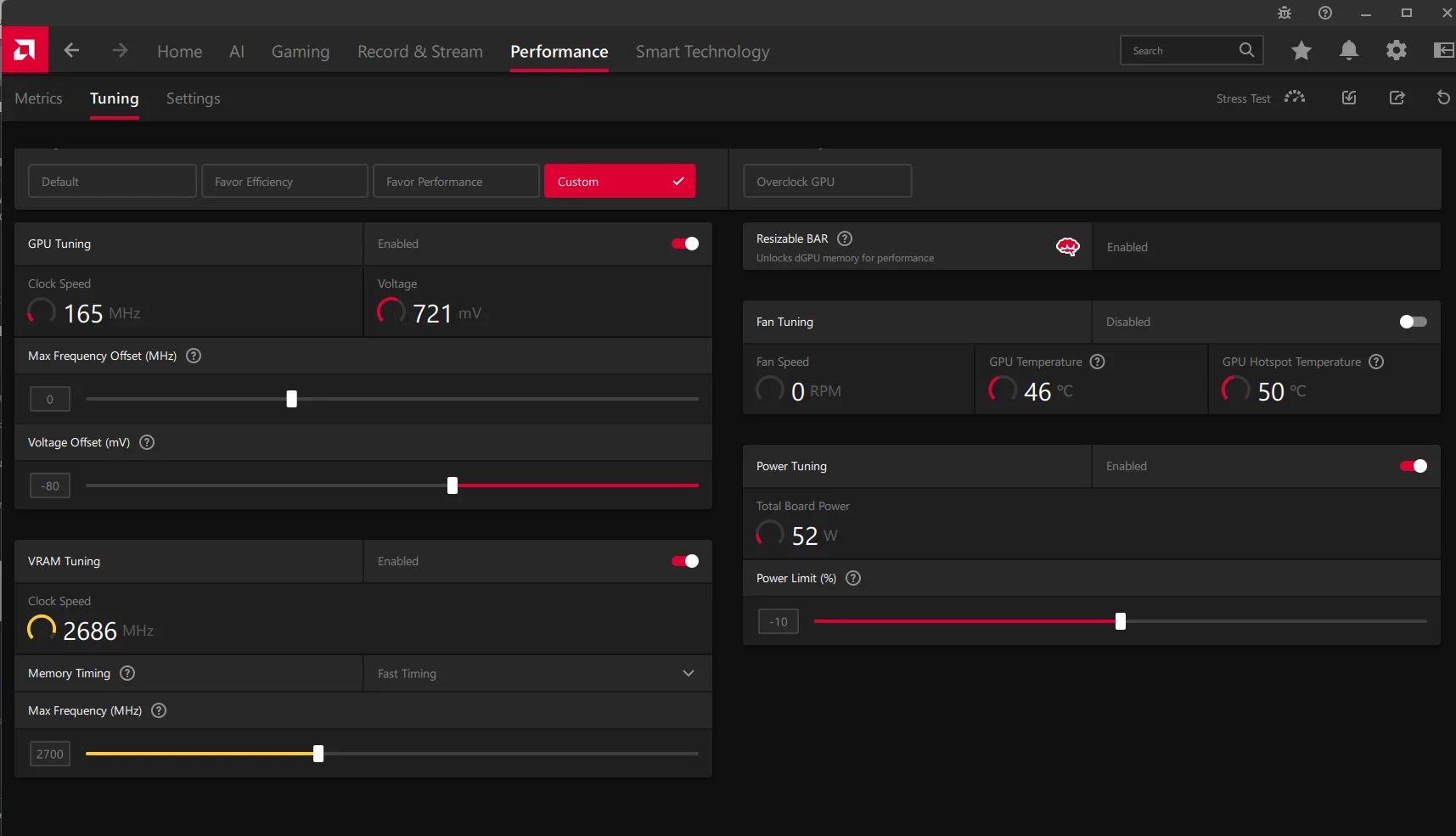Click the Overclock GPU button

coord(828,181)
